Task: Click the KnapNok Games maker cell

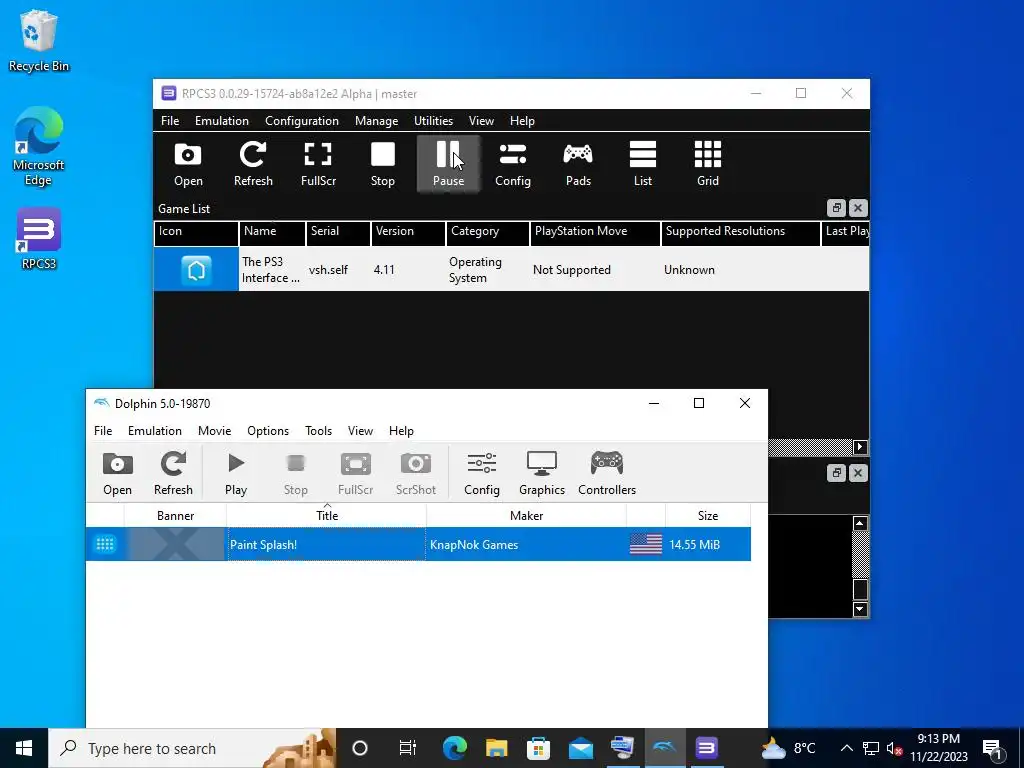Action: pos(526,545)
